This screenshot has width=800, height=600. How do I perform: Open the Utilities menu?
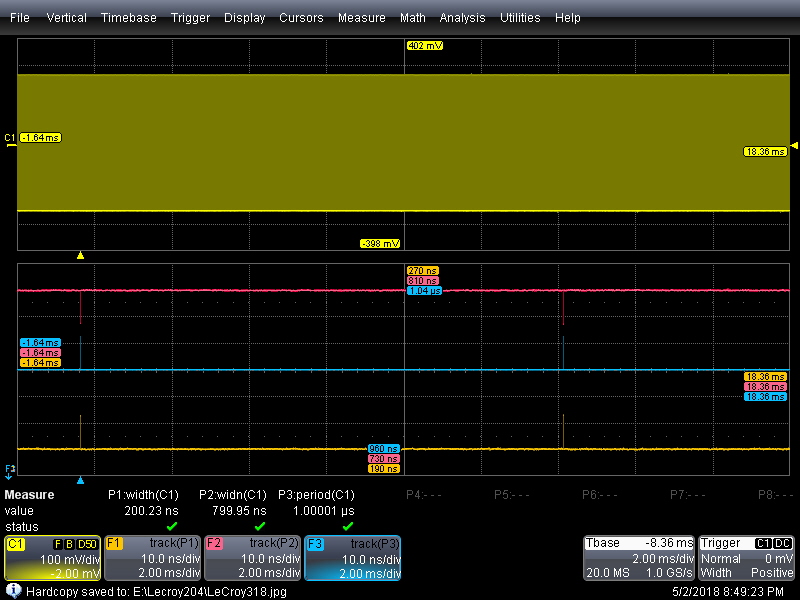[x=522, y=18]
